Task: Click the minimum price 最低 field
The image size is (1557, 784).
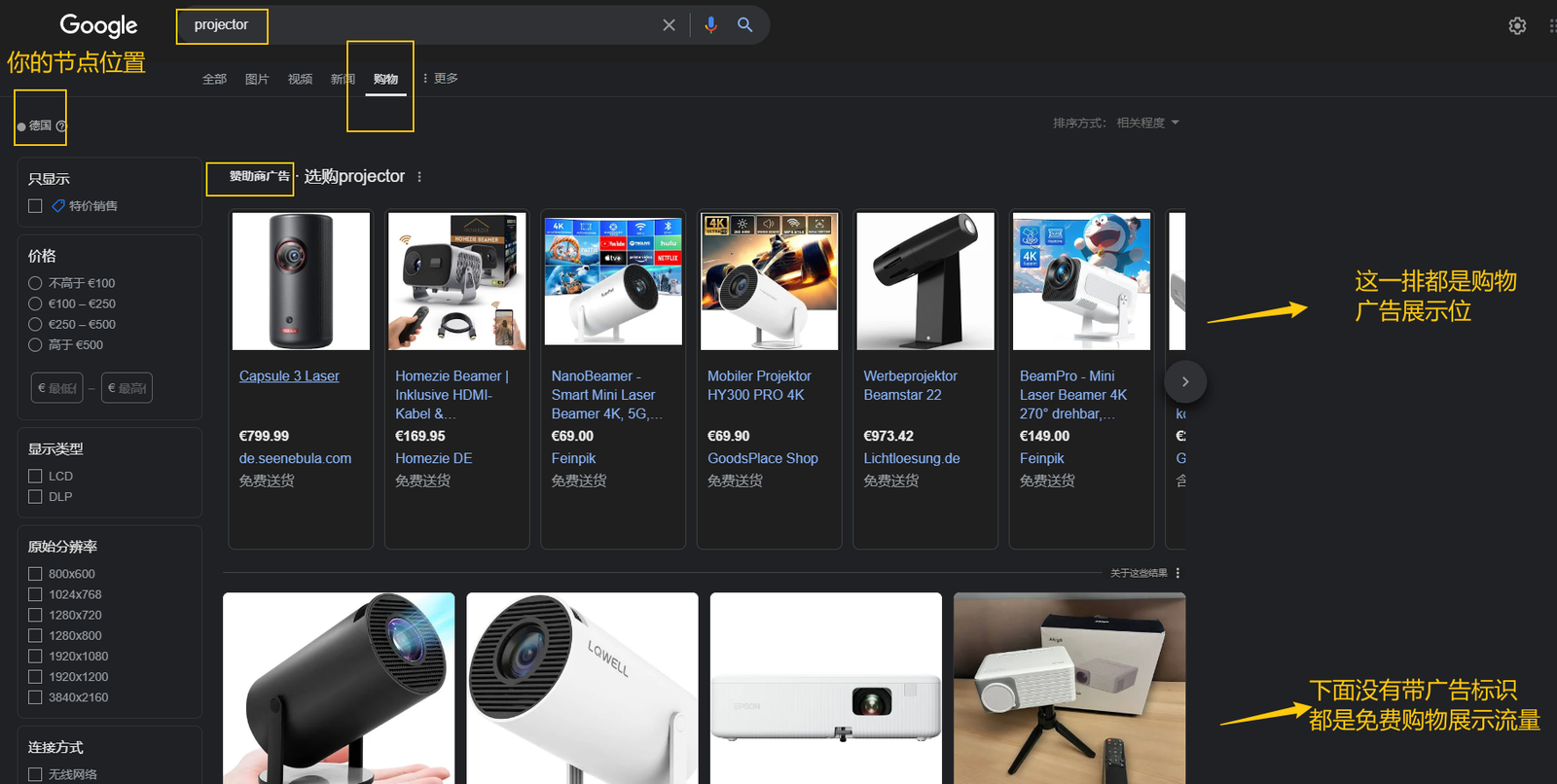Action: coord(56,388)
